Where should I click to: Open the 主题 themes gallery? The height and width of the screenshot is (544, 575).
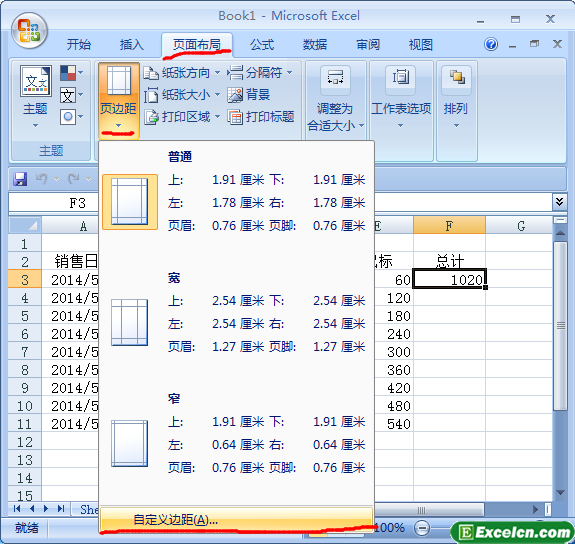click(35, 97)
